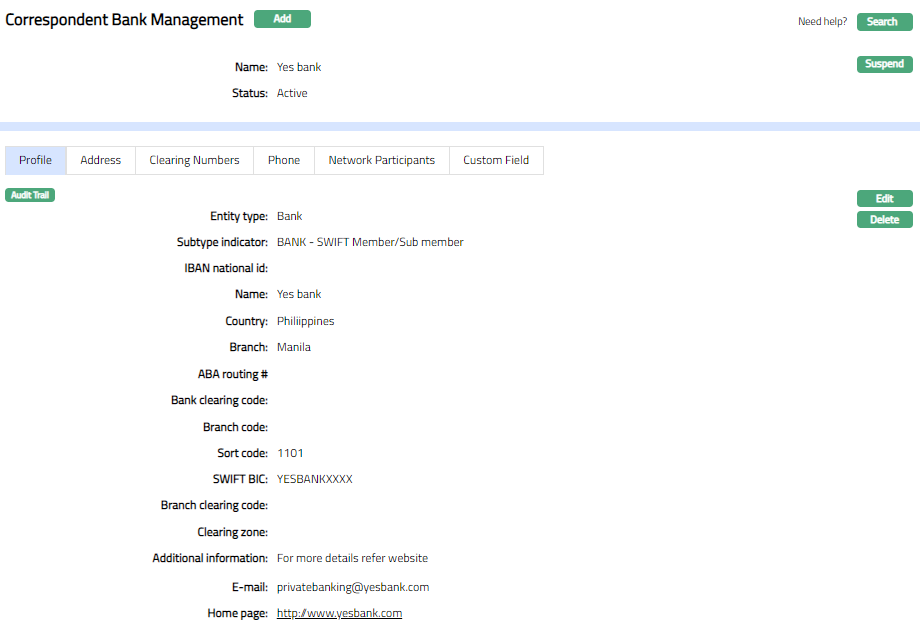
Task: Go to the Phone tab
Action: [x=284, y=160]
